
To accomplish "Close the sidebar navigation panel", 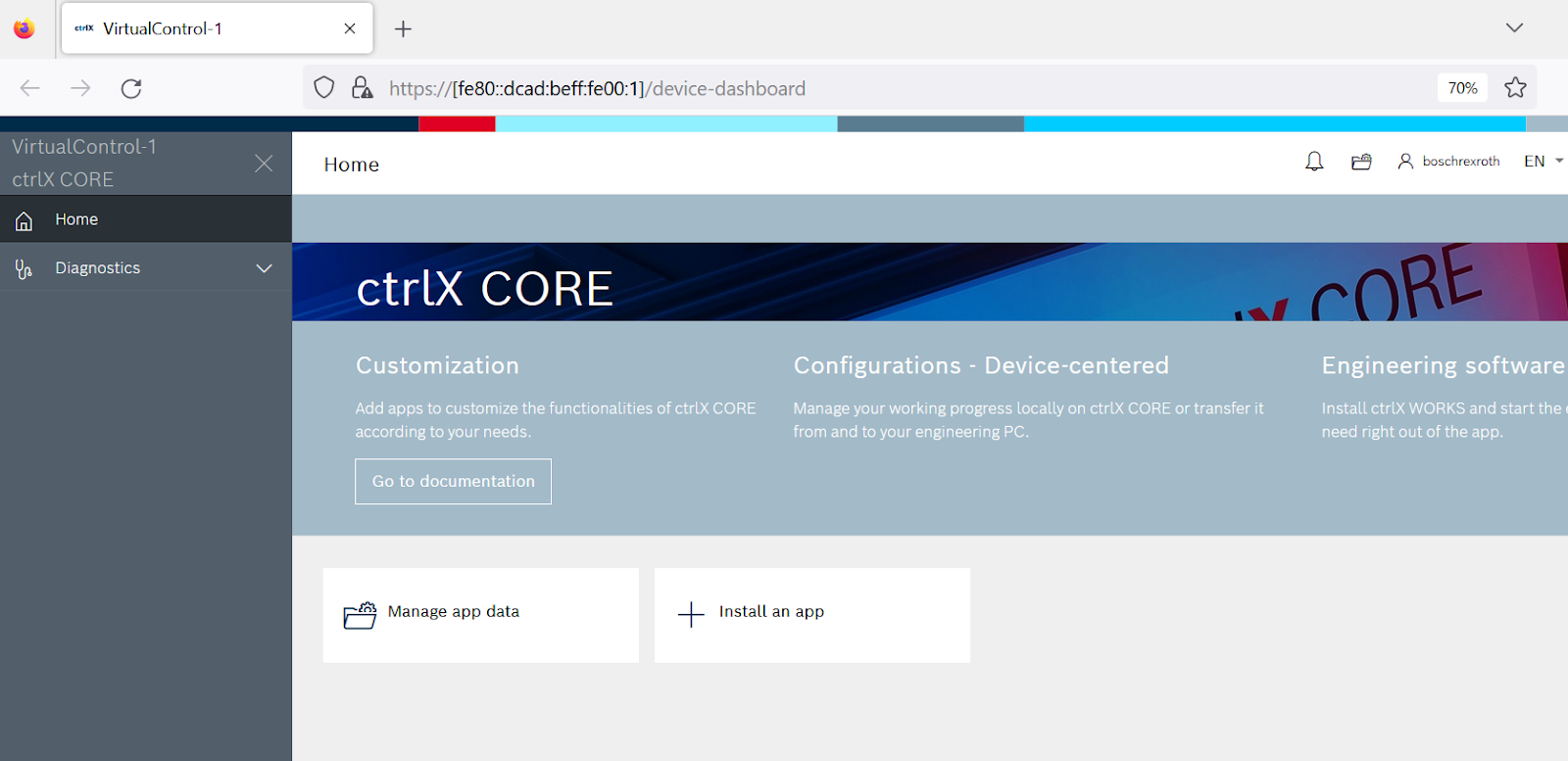I will click(264, 164).
